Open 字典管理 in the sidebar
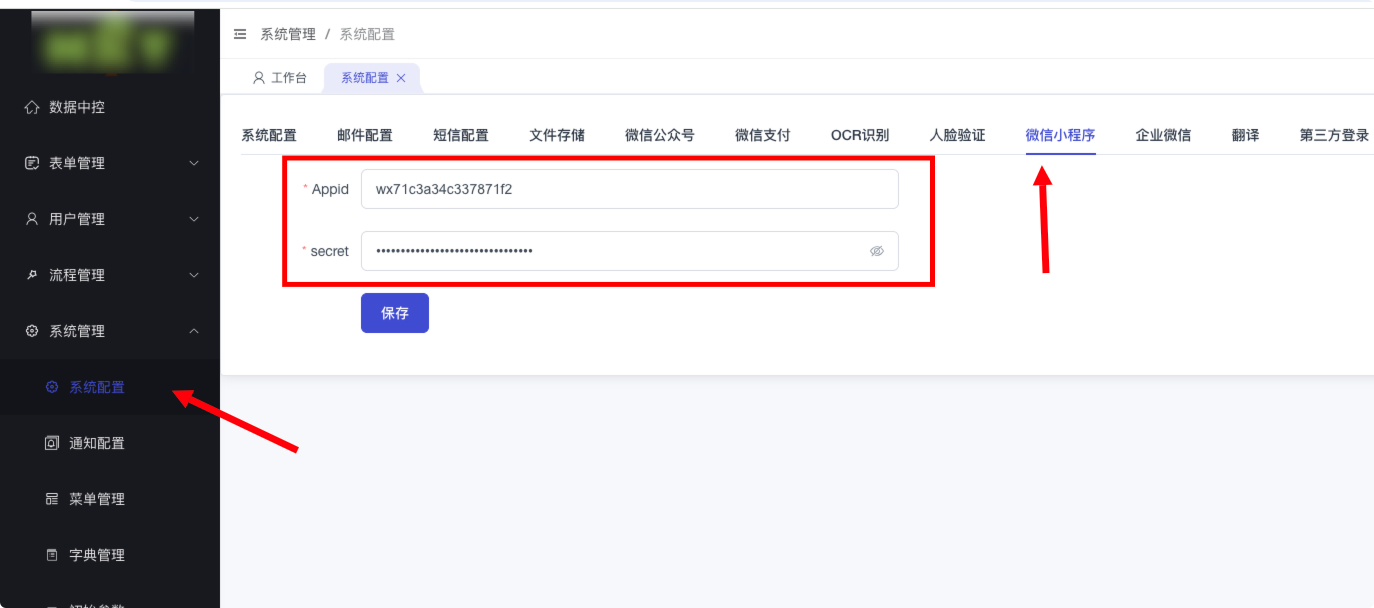 point(110,555)
